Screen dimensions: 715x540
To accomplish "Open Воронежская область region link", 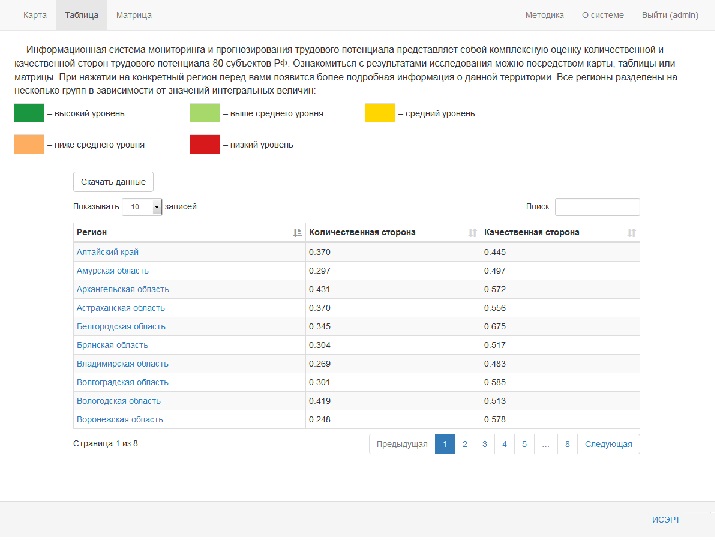I will 119,419.
